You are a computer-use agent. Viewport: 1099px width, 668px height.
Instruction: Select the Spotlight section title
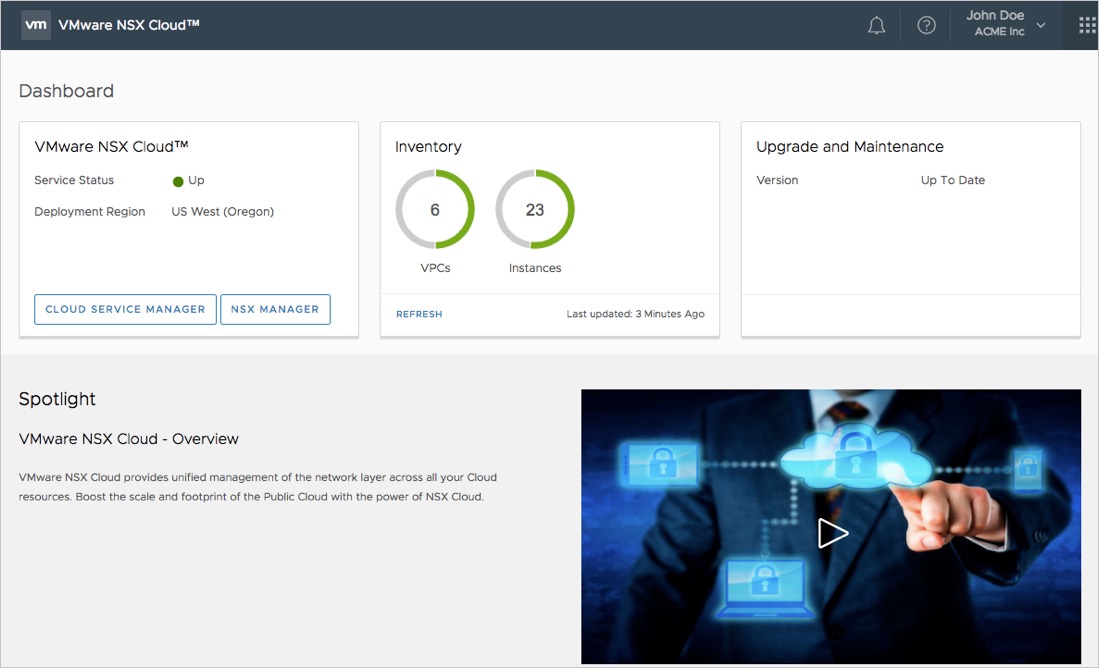click(57, 398)
